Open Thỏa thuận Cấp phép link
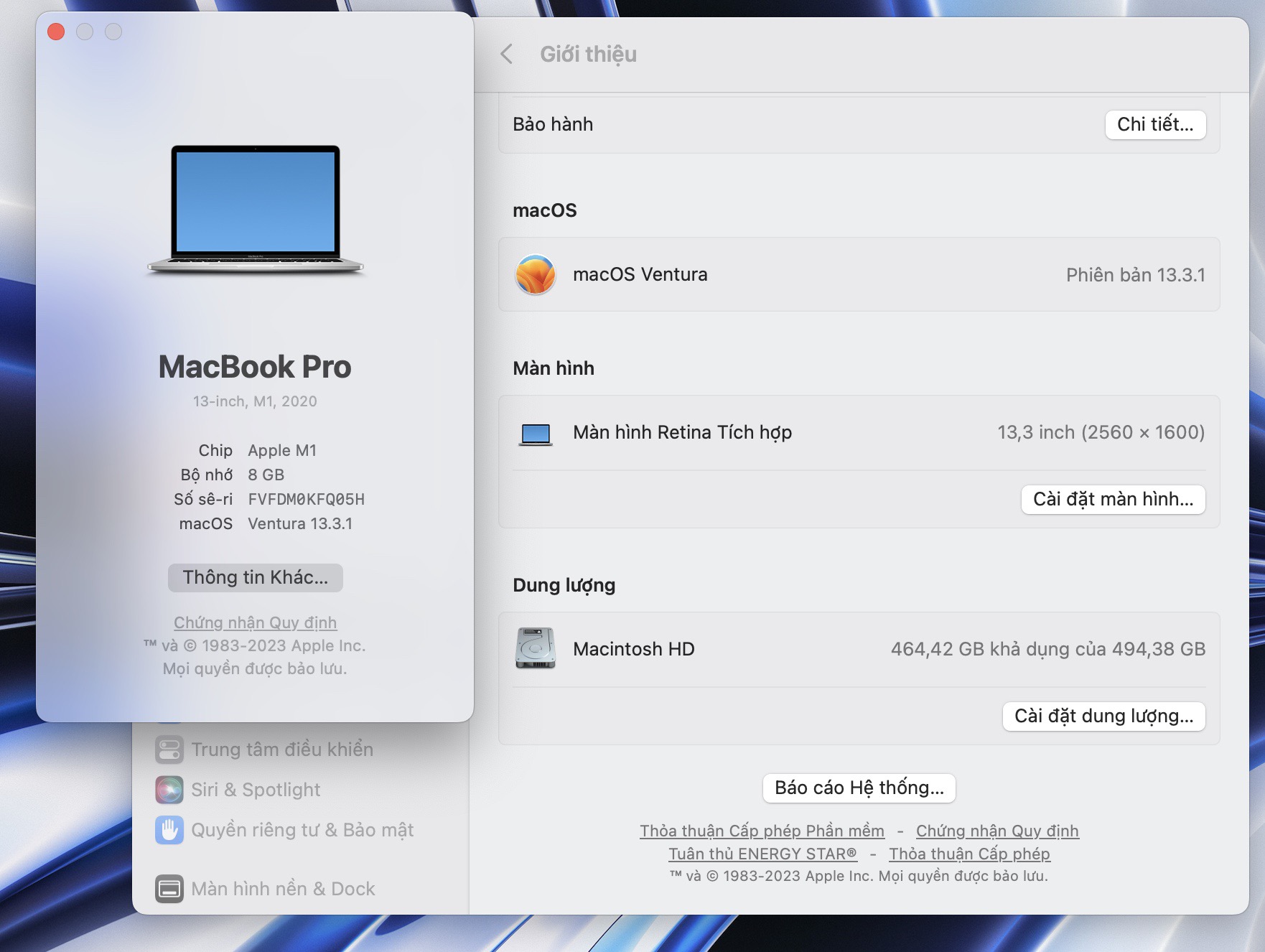This screenshot has width=1265, height=952. pyautogui.click(x=969, y=854)
